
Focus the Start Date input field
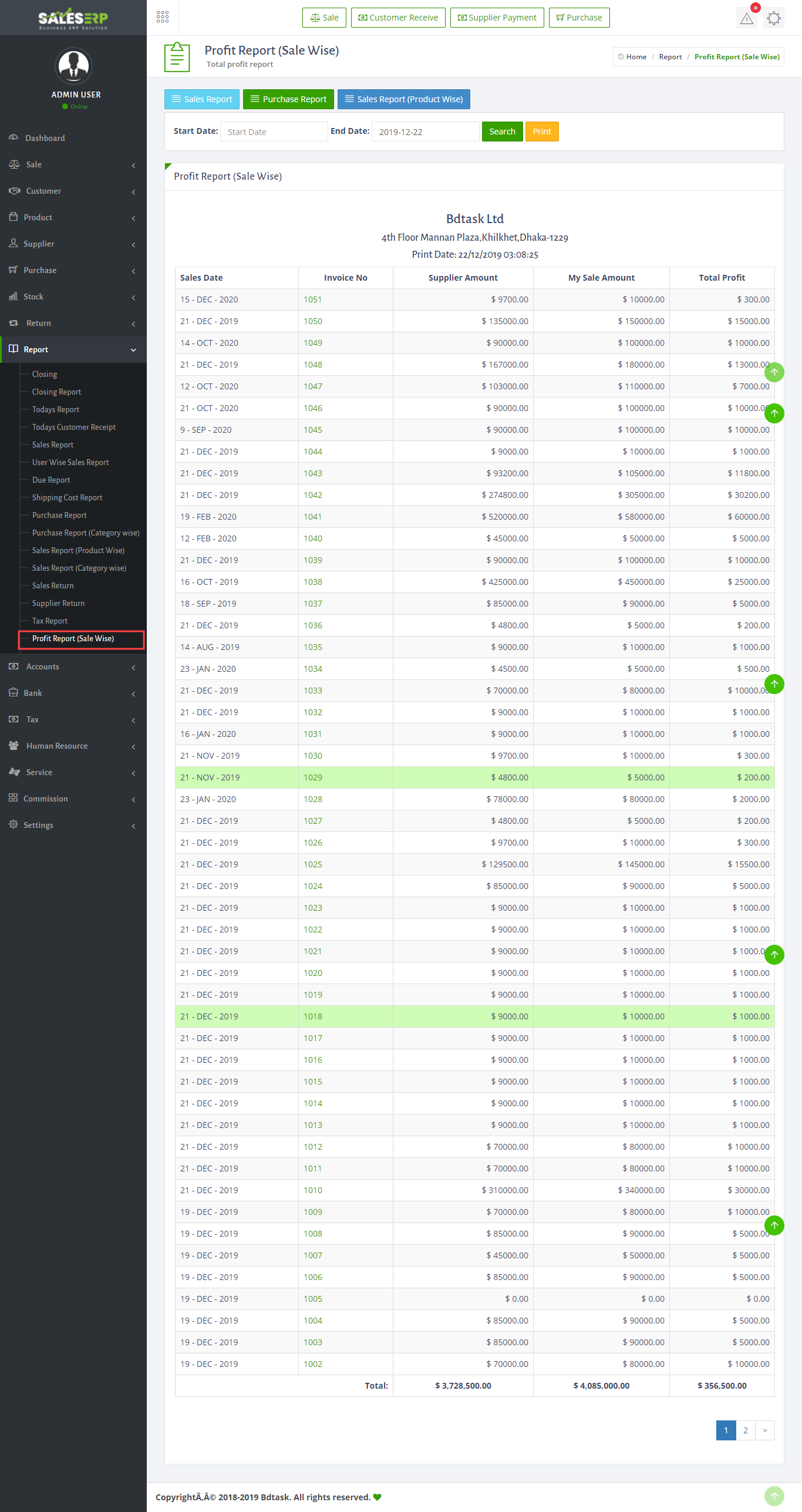[x=274, y=132]
